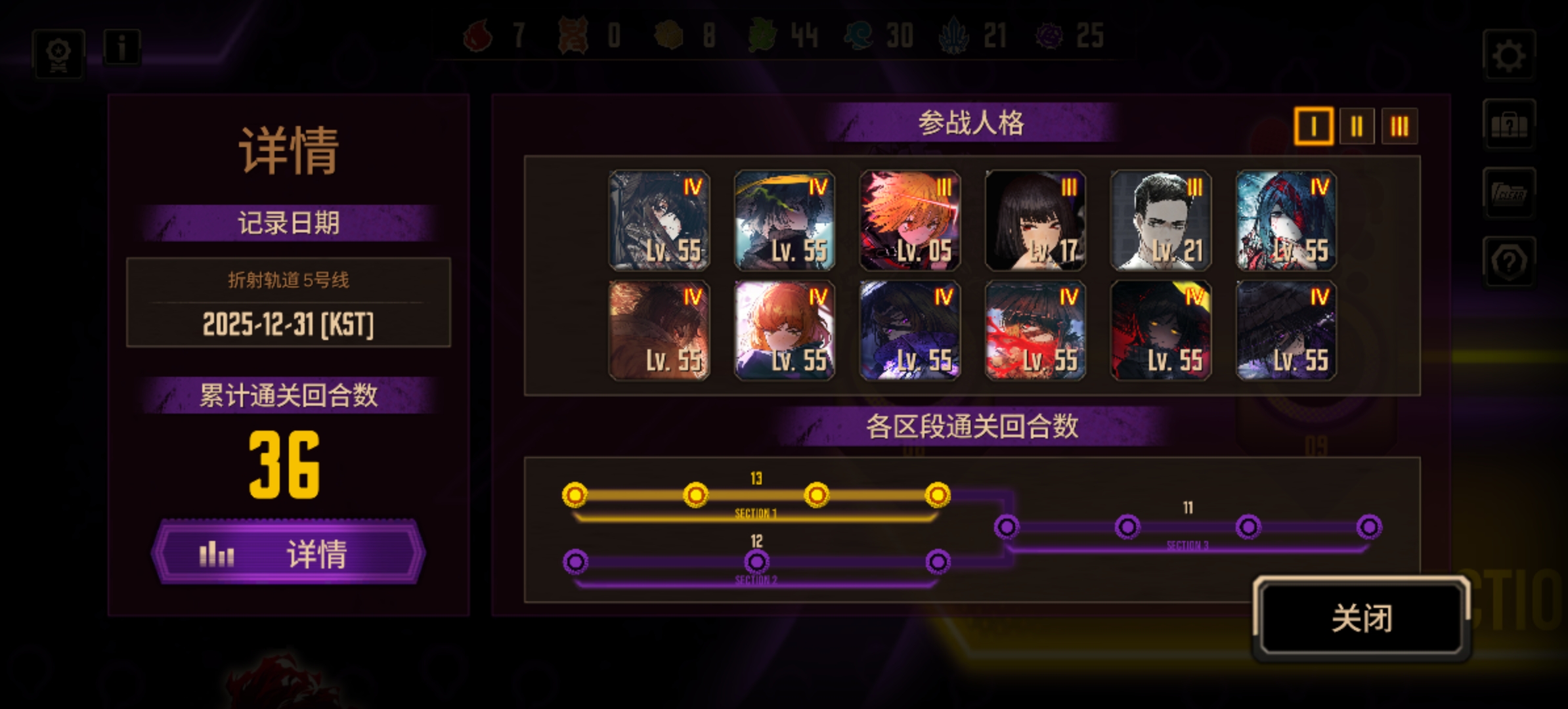The image size is (1568, 709).
Task: Close the dialog with 关闭 button
Action: point(1361,618)
